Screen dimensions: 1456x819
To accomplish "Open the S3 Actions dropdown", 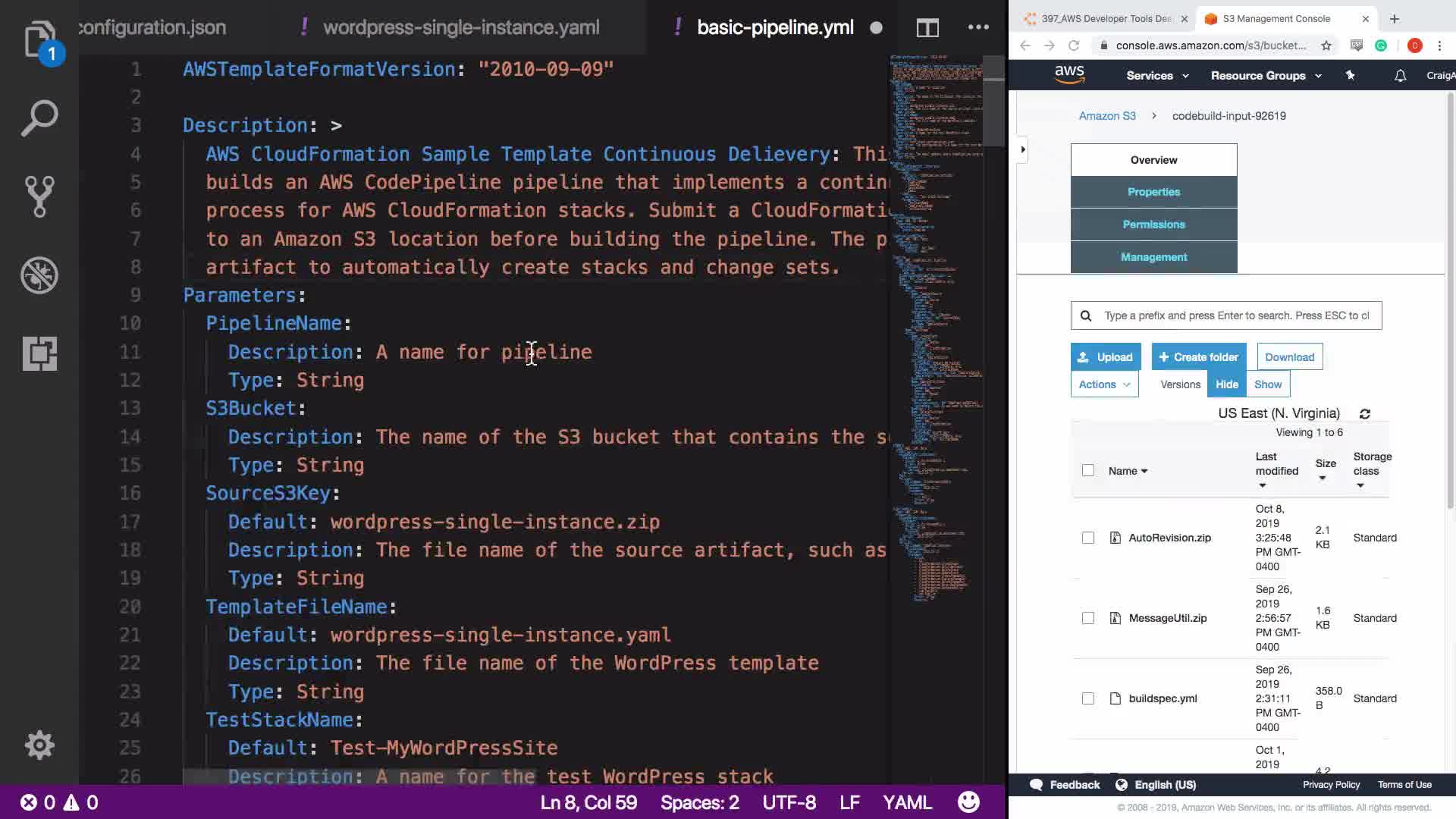I will [1103, 384].
